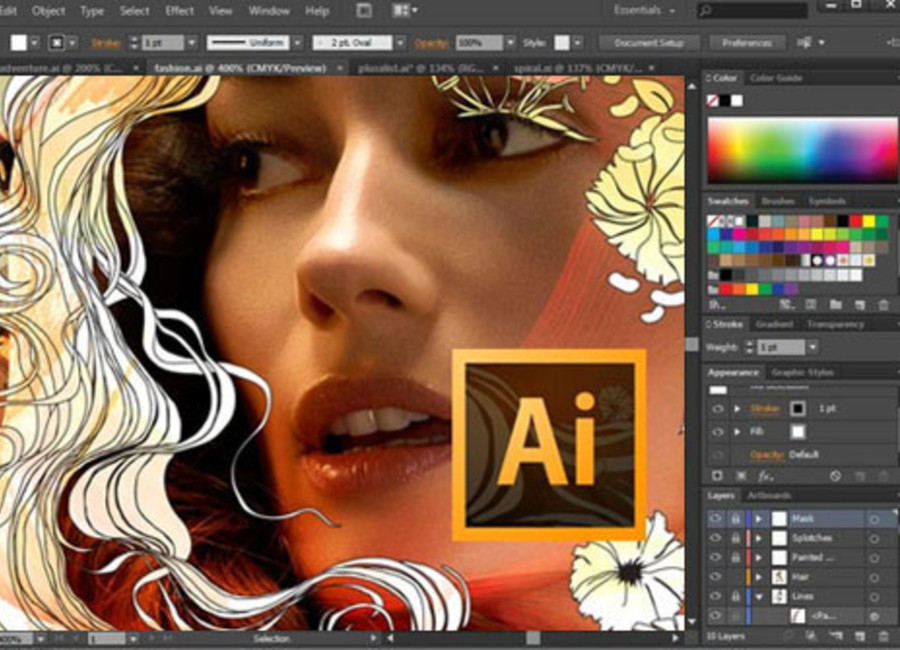Open the Help menu

click(317, 11)
